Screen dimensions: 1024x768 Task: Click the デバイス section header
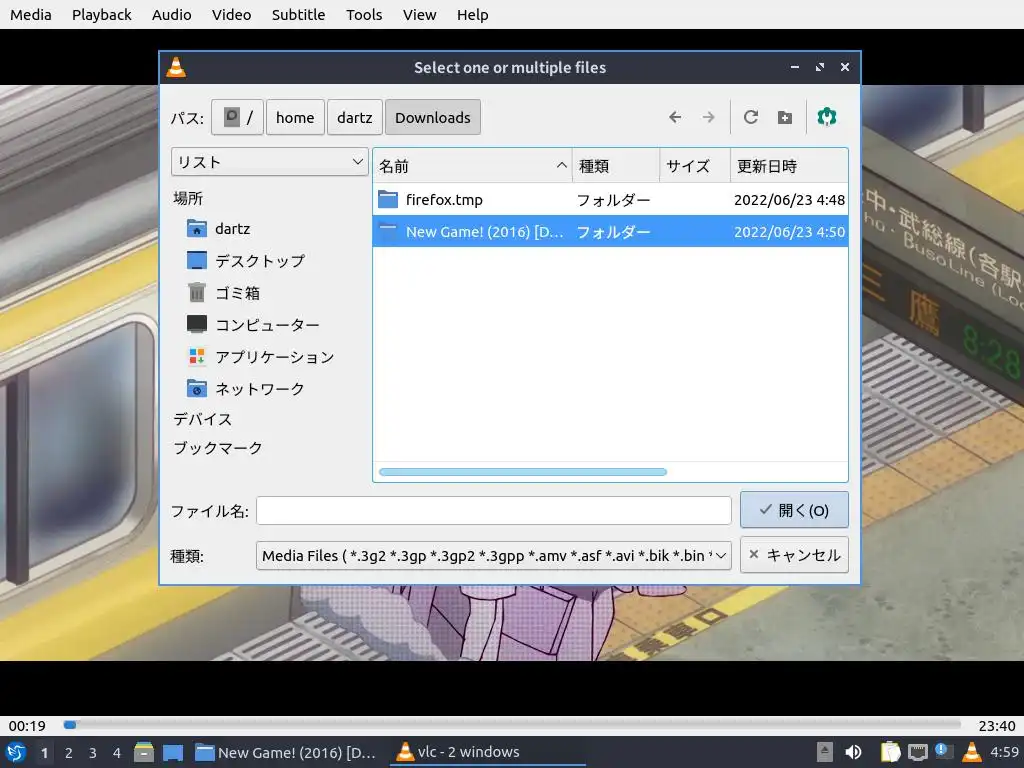point(202,419)
